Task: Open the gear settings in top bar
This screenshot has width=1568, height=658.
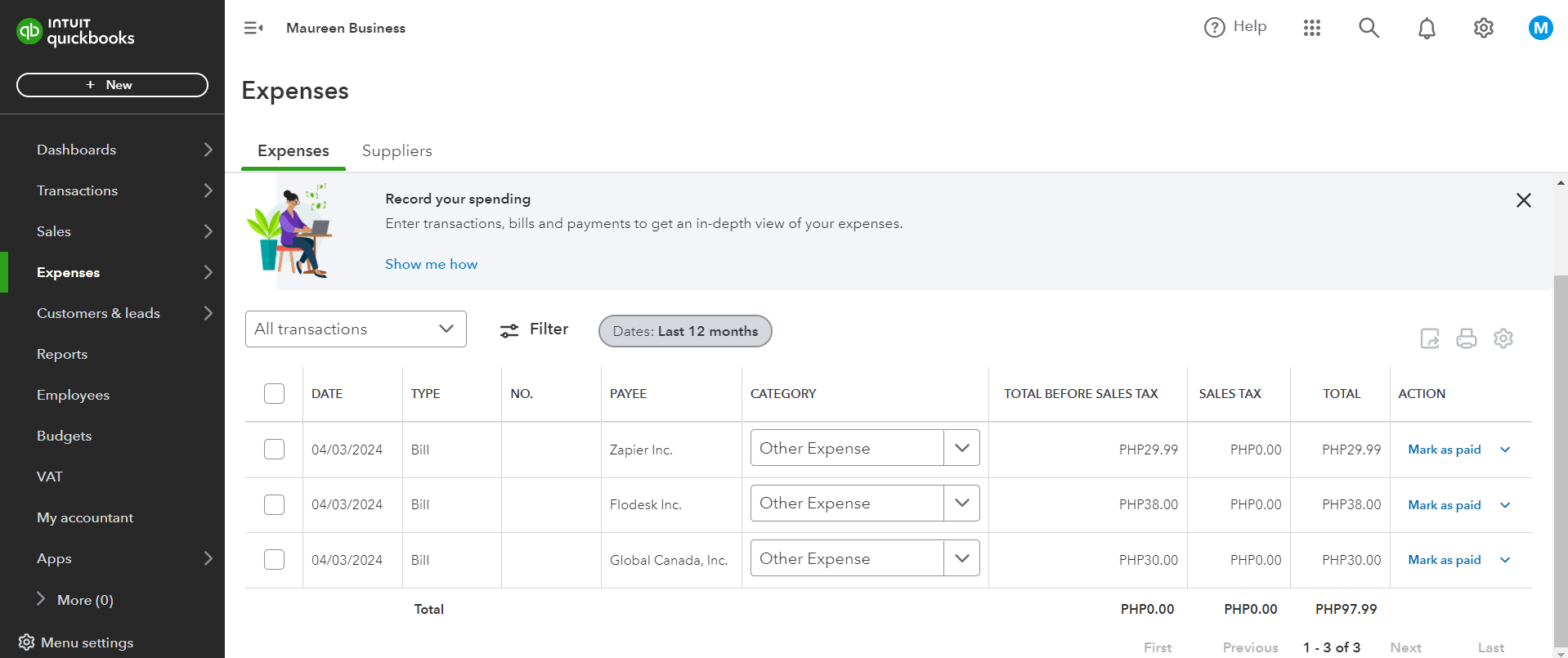Action: point(1483,28)
